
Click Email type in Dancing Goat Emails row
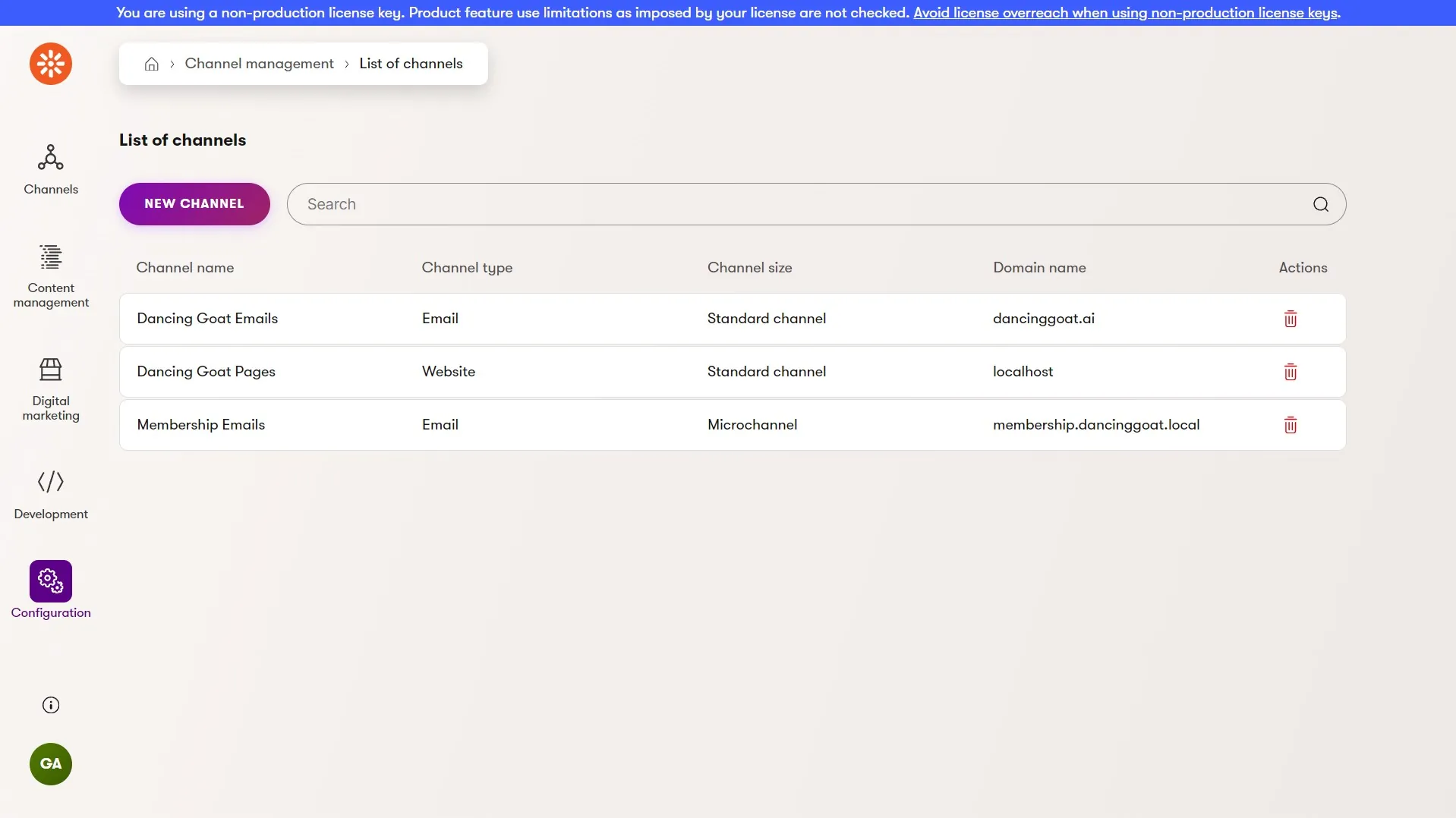pyautogui.click(x=440, y=319)
